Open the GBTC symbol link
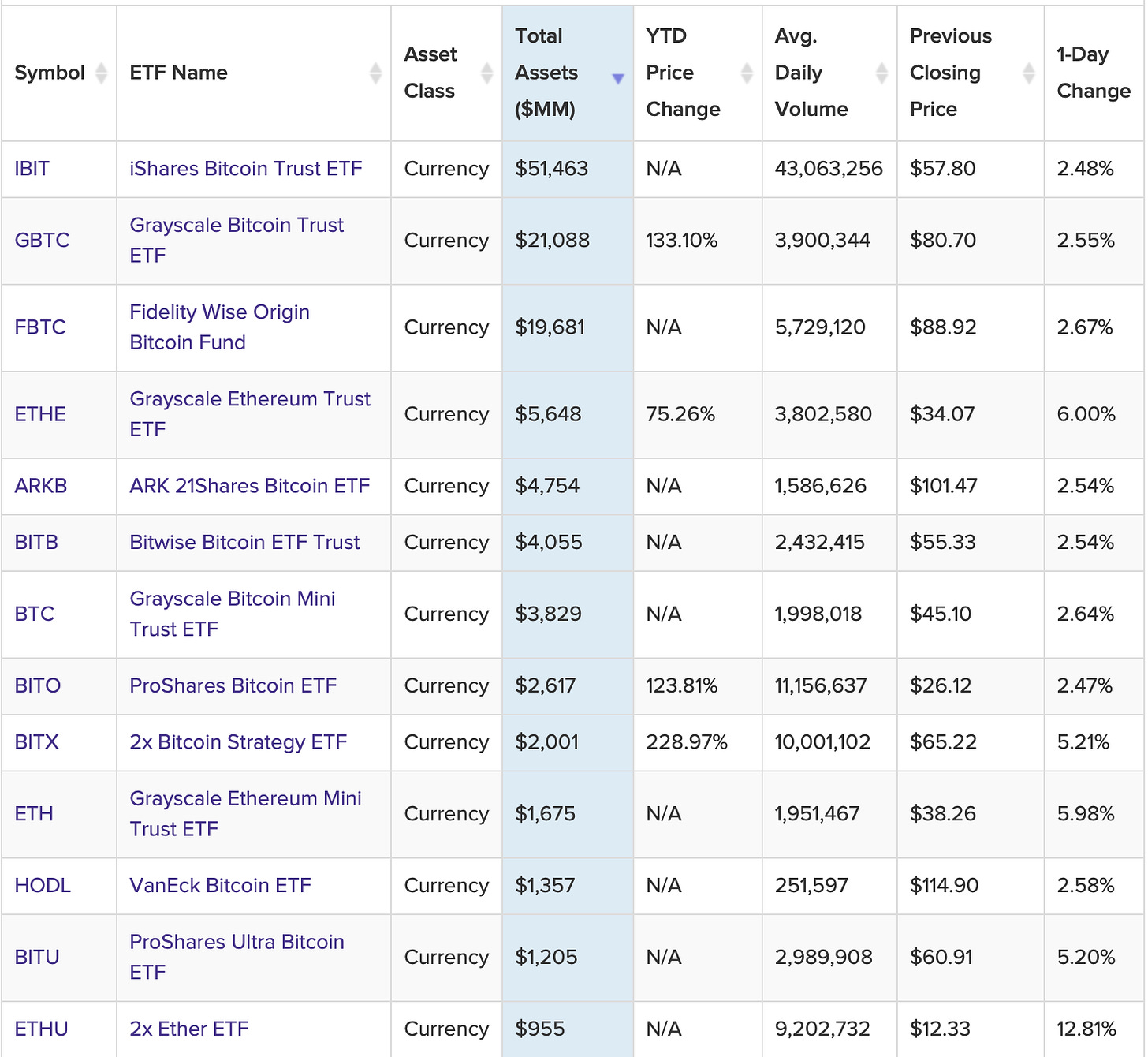The height and width of the screenshot is (1057, 1148). [43, 241]
